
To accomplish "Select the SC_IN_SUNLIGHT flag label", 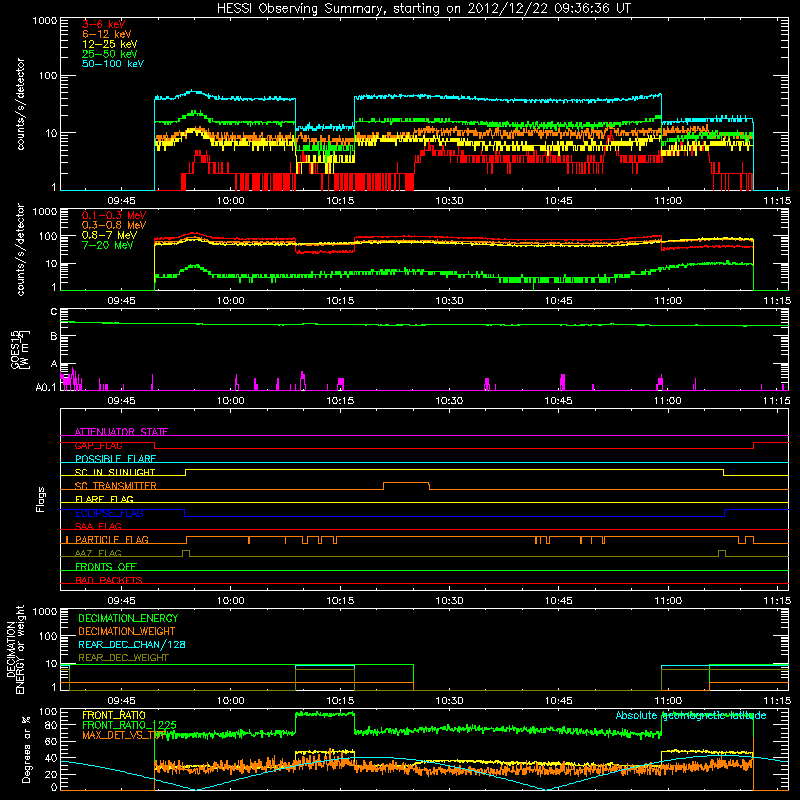I will pos(115,472).
